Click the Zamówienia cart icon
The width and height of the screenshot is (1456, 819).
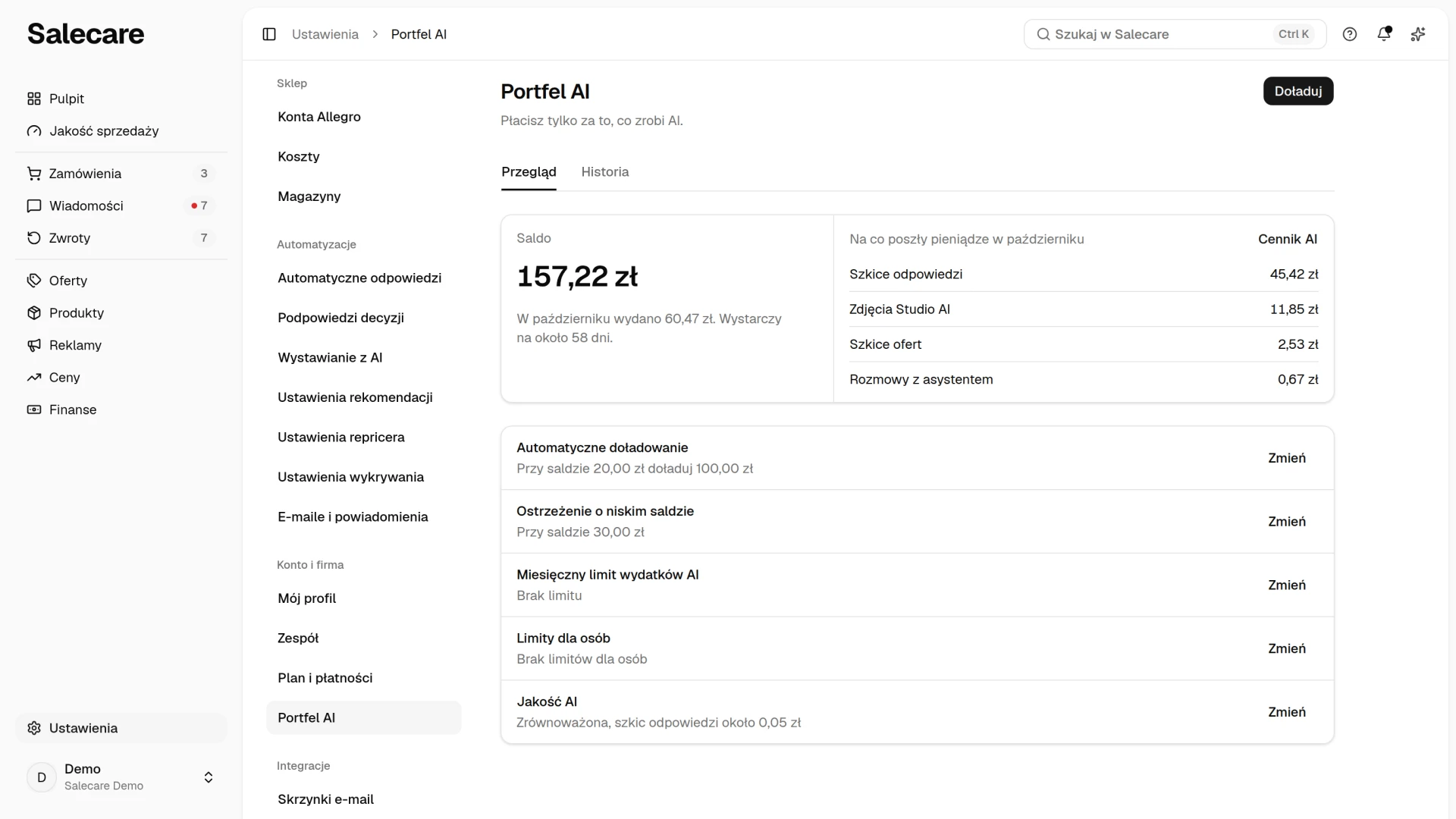coord(34,174)
